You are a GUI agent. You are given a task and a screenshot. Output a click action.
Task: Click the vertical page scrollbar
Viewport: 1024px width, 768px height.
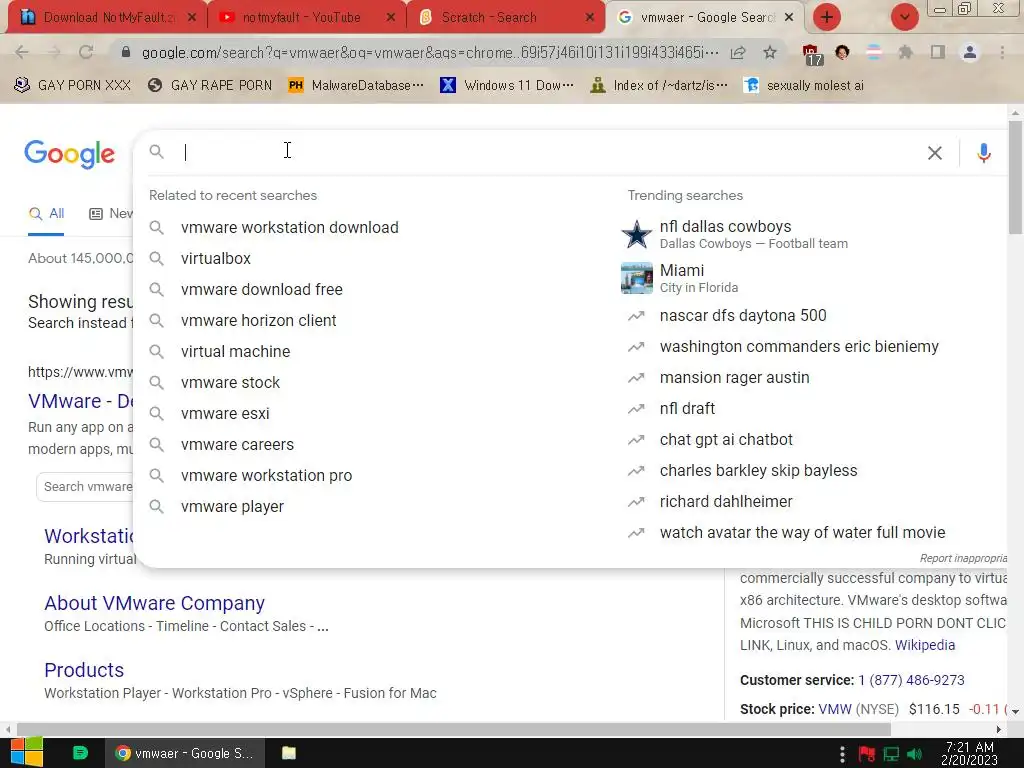coord(1015,177)
